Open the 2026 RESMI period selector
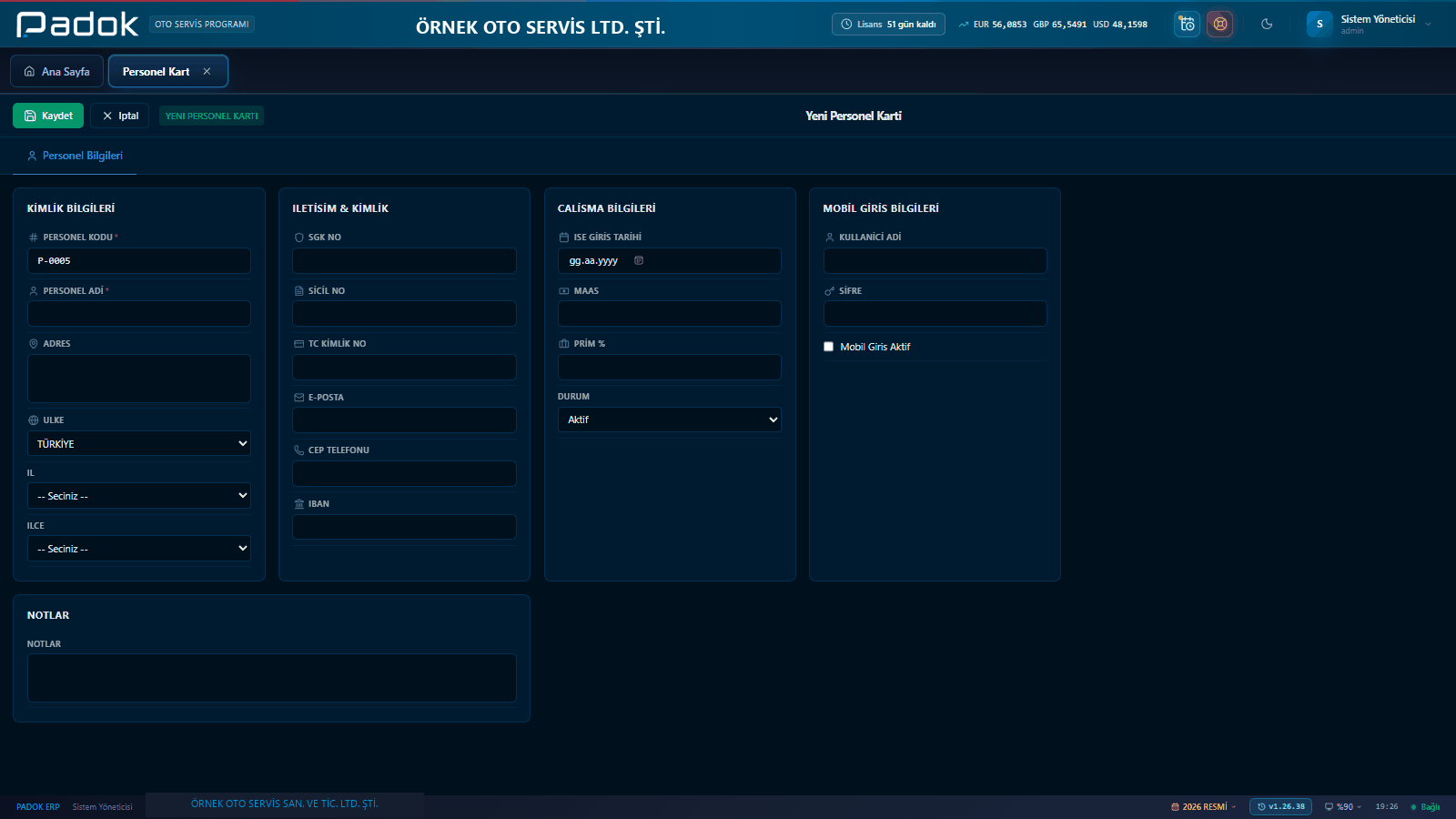Image resolution: width=1456 pixels, height=819 pixels. pyautogui.click(x=1203, y=807)
